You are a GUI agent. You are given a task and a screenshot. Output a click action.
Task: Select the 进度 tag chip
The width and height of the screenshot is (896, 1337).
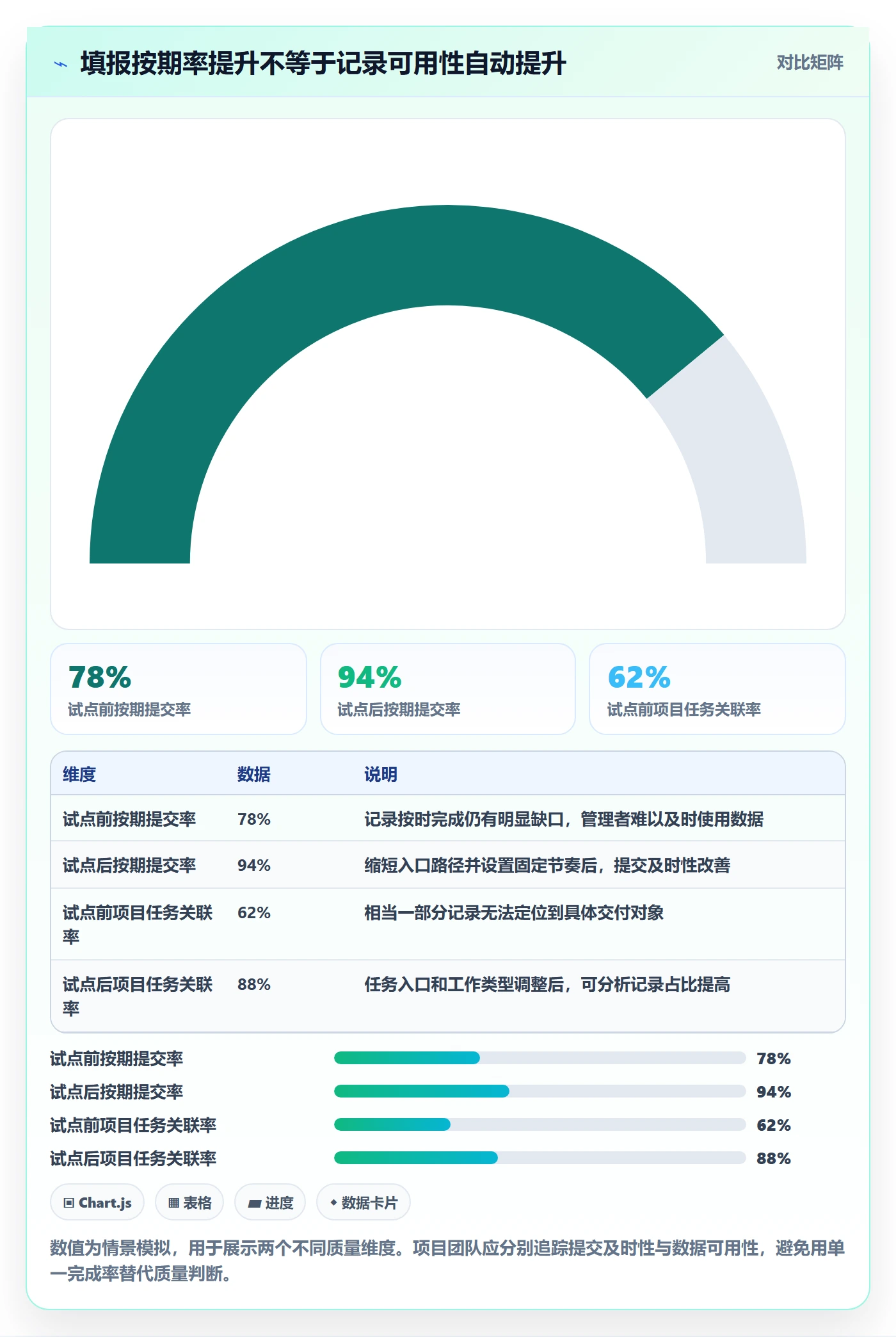(270, 1203)
